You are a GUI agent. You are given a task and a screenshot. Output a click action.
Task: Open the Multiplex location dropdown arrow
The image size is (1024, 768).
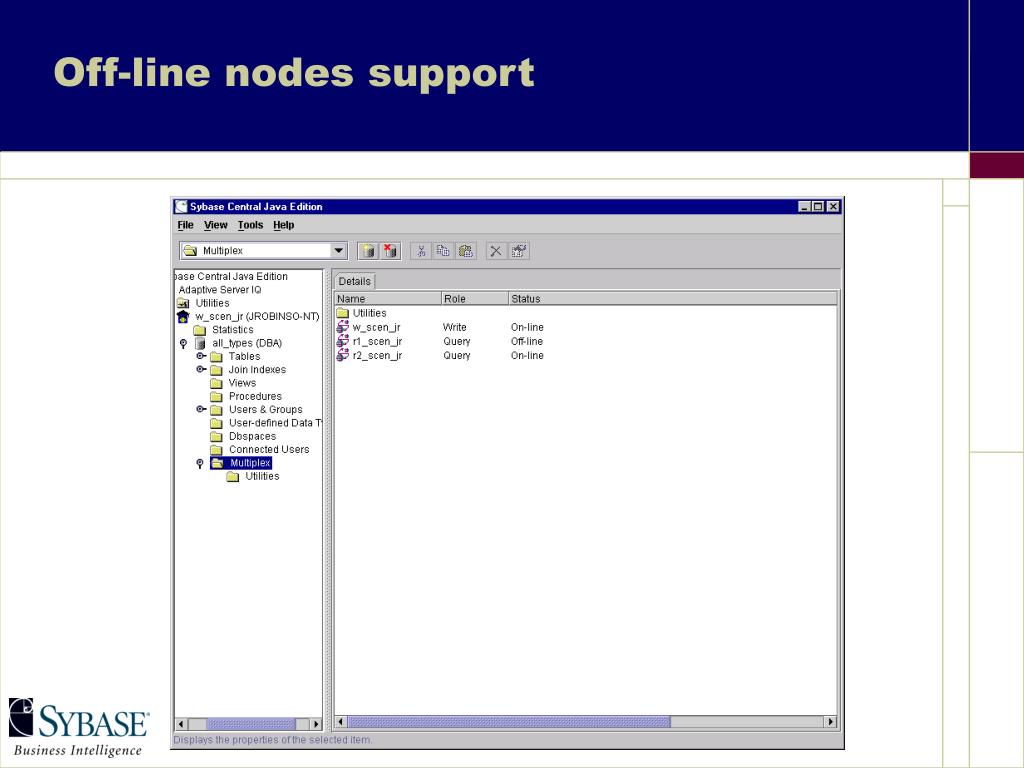point(338,250)
